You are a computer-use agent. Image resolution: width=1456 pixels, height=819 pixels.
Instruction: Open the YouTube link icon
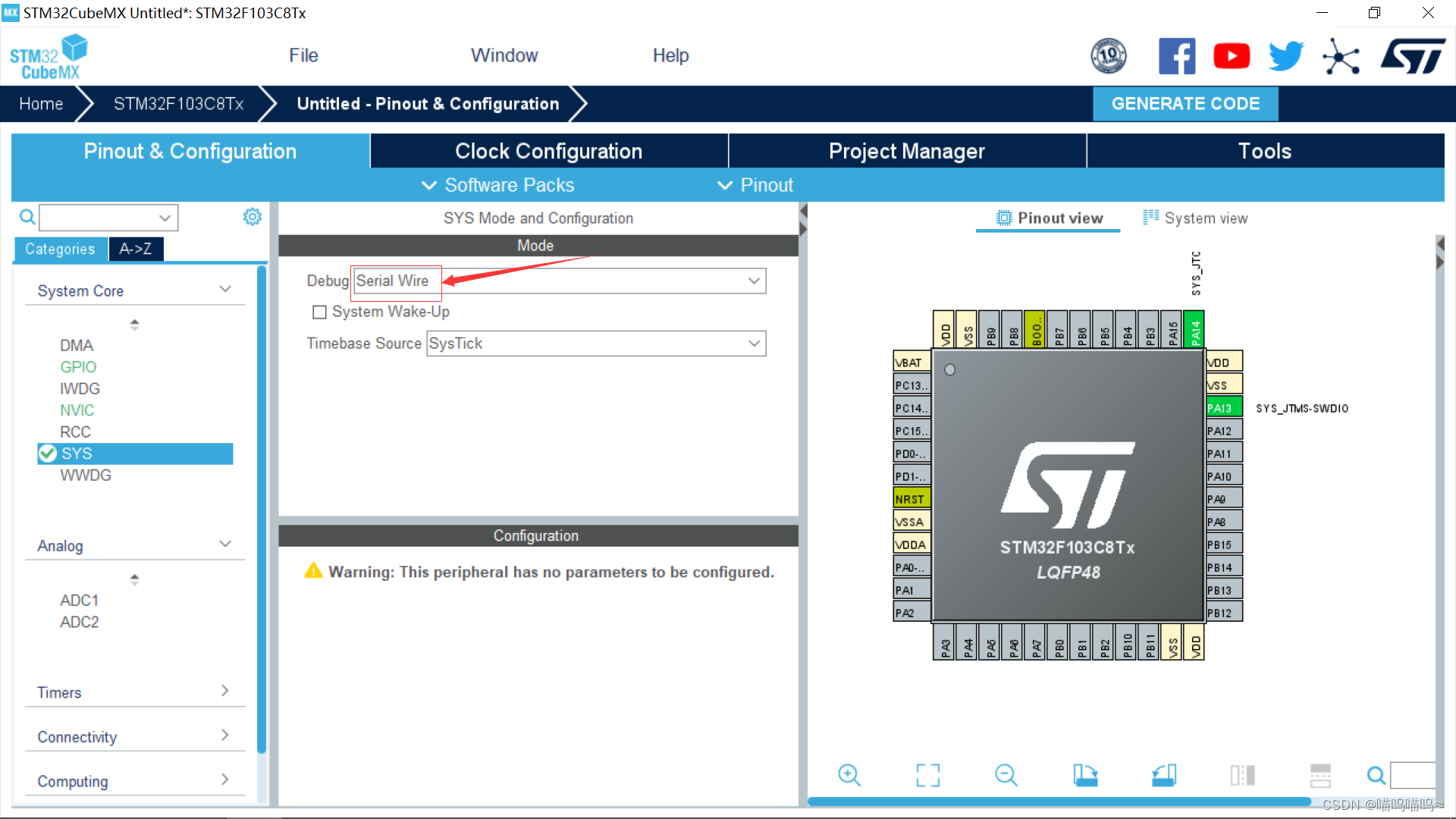click(x=1232, y=56)
